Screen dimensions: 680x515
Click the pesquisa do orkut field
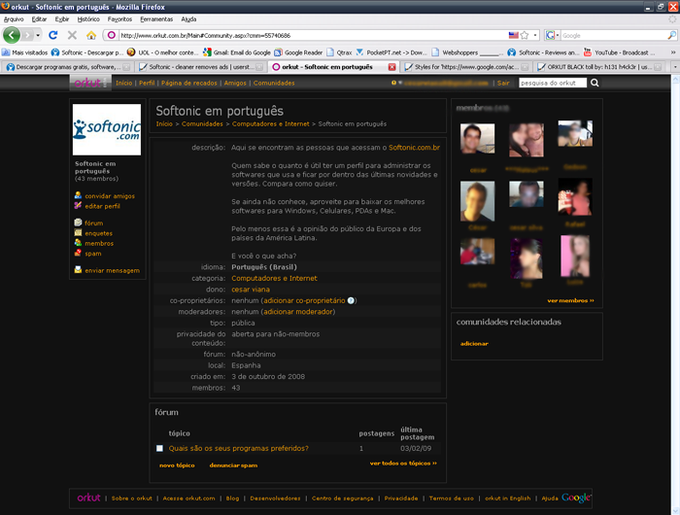552,83
